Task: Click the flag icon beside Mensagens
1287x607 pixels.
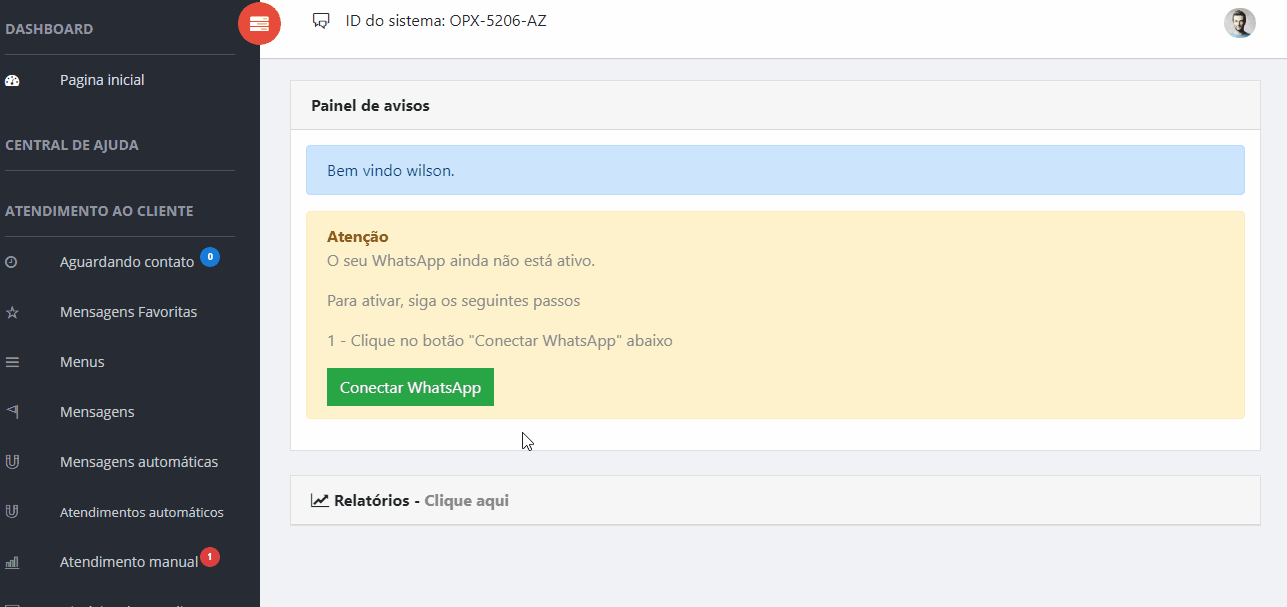Action: click(x=13, y=412)
